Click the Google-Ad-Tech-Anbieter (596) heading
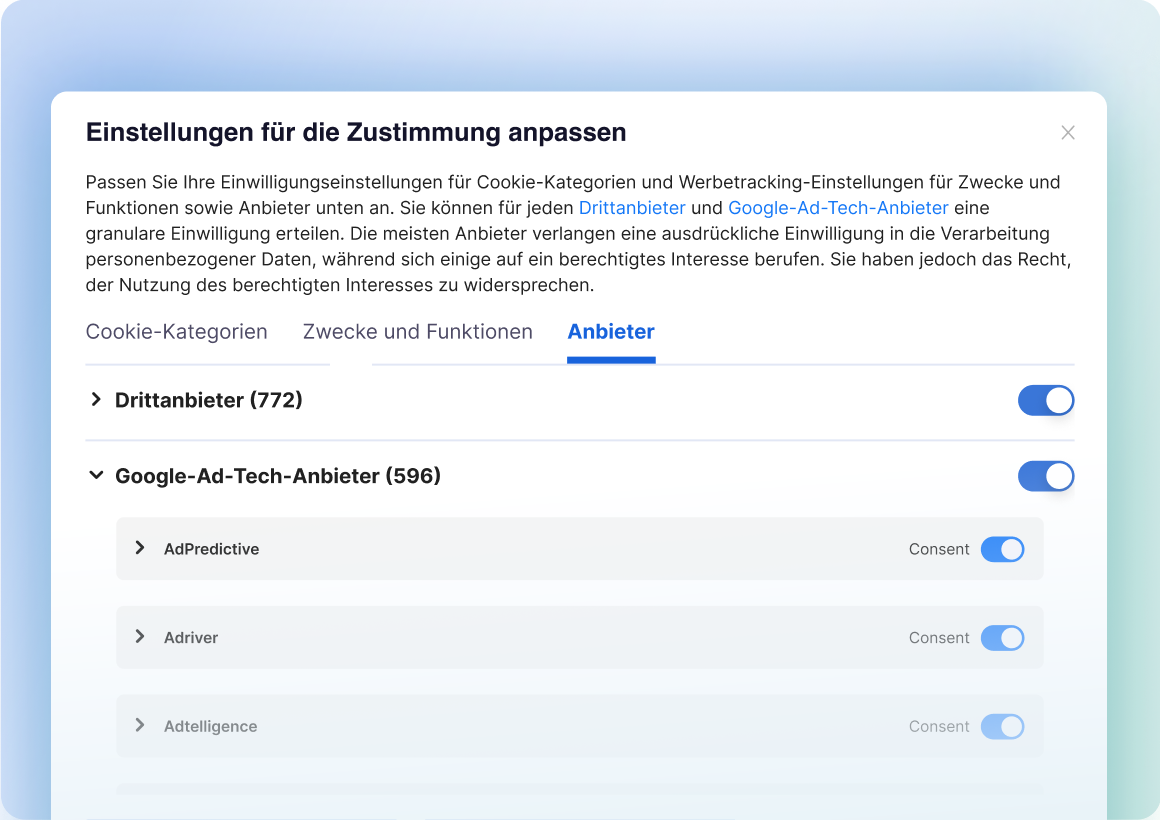This screenshot has width=1160, height=820. [x=278, y=476]
